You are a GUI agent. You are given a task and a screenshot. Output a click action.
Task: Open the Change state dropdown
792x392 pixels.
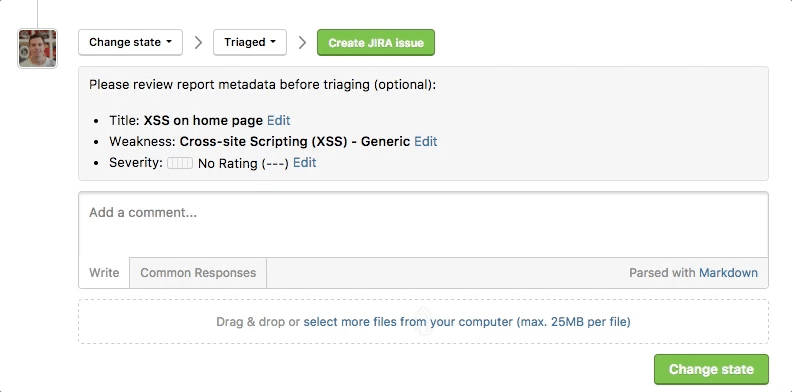tap(130, 42)
